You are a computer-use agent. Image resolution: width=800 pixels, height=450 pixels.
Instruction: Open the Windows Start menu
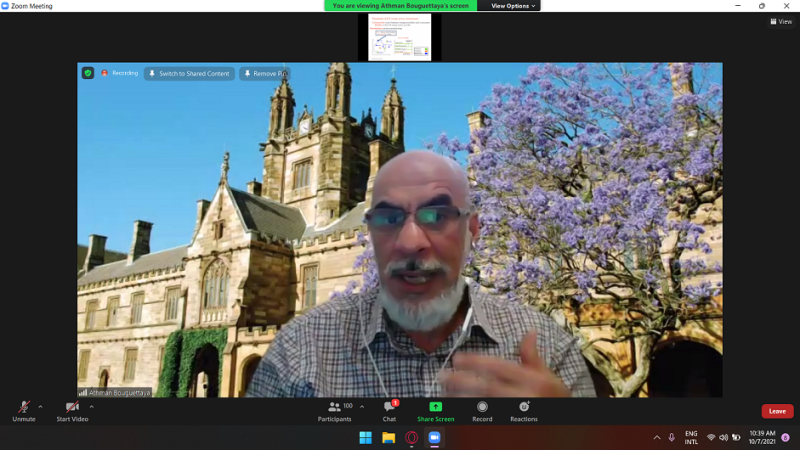click(365, 438)
